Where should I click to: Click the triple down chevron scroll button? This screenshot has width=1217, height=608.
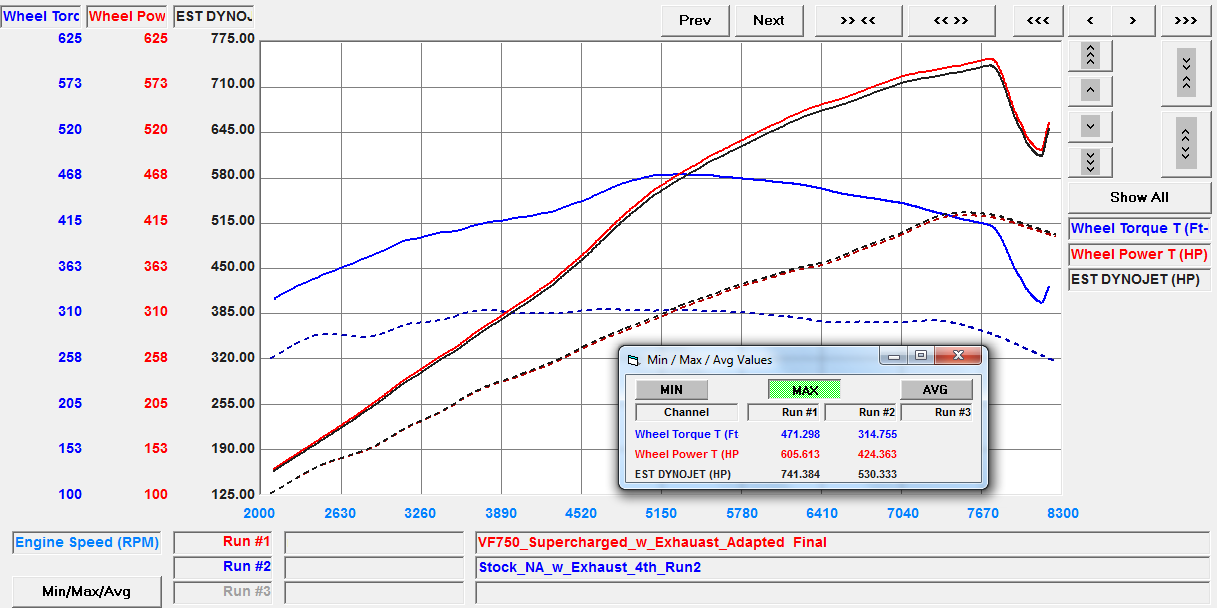(x=1090, y=161)
